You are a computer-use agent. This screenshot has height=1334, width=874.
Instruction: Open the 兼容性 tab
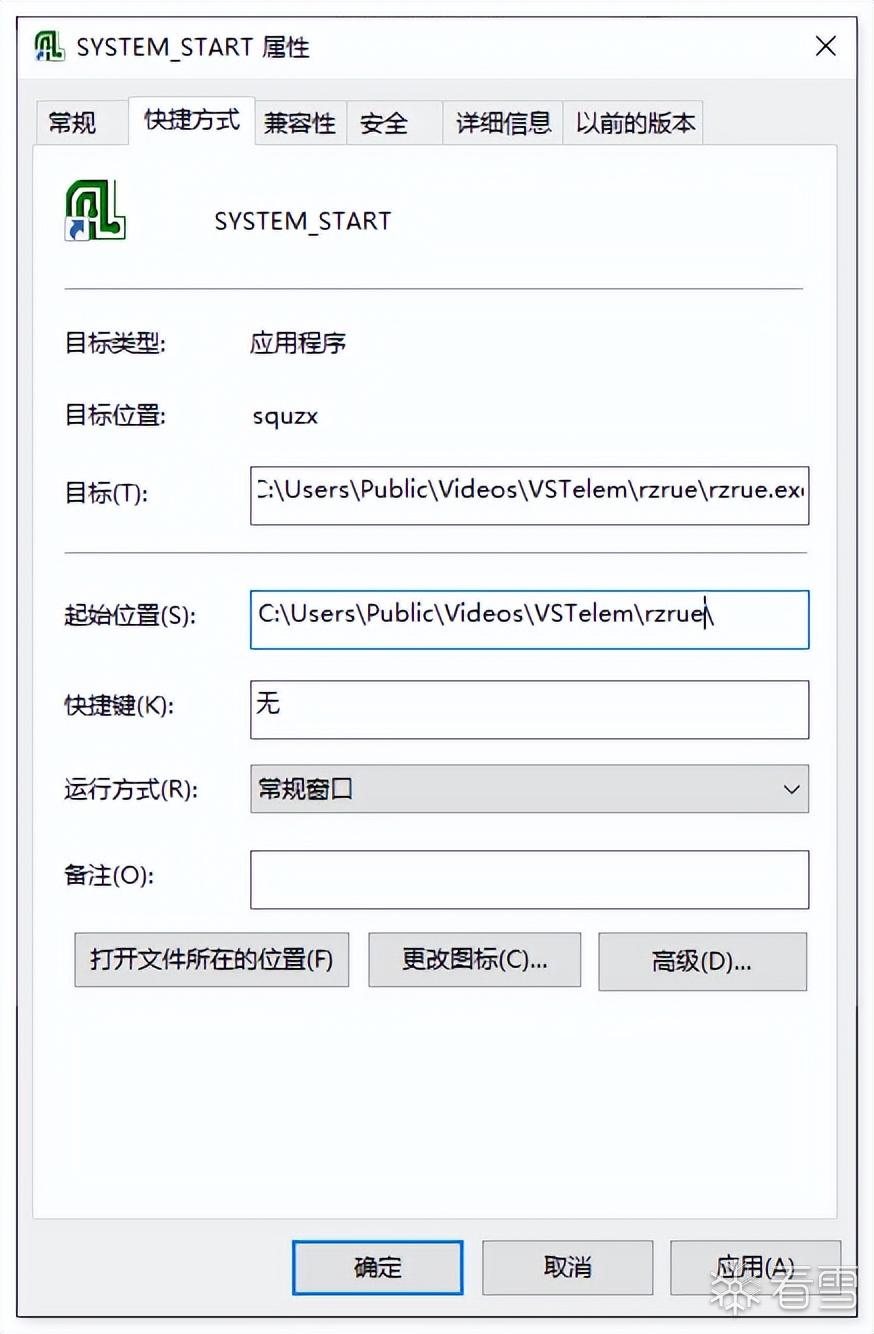pos(300,123)
